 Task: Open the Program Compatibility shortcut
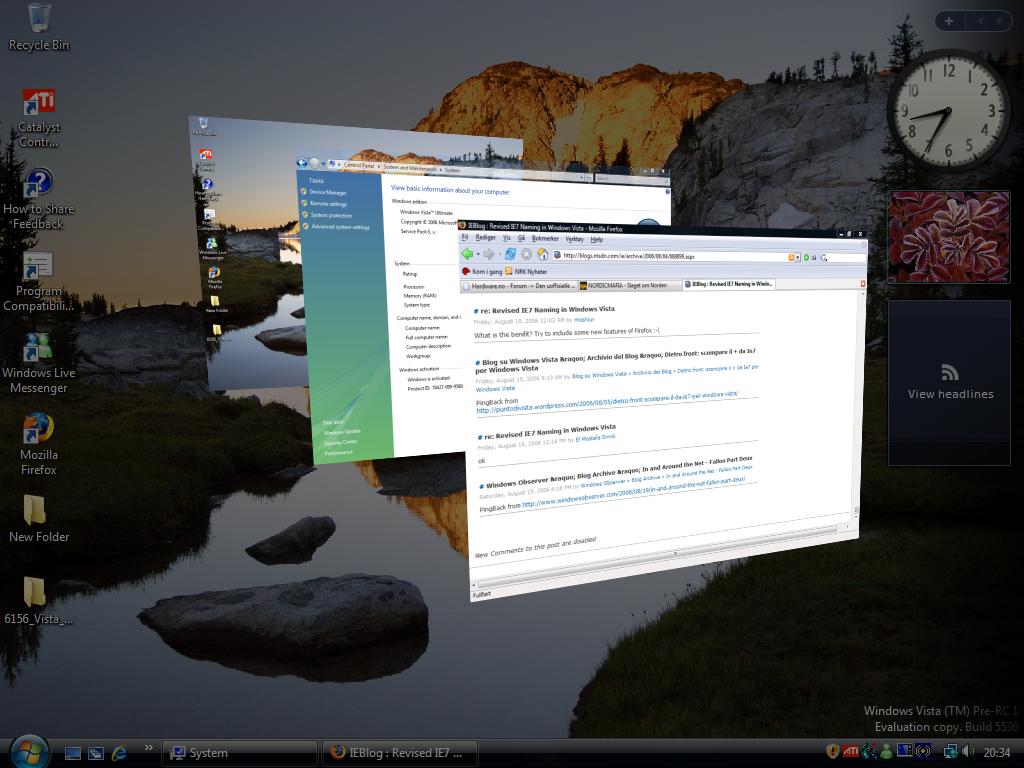(39, 282)
